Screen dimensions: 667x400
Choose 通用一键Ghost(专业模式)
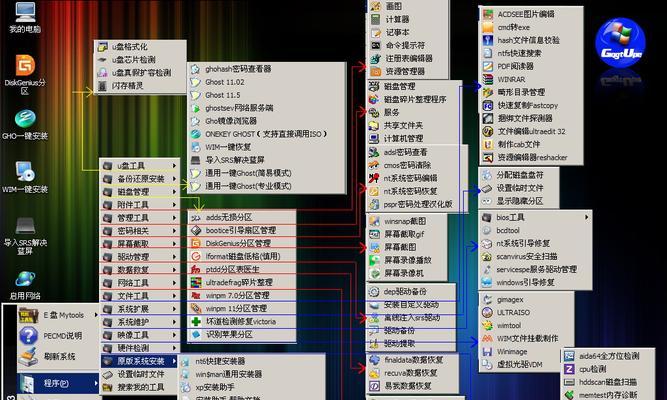[x=267, y=186]
